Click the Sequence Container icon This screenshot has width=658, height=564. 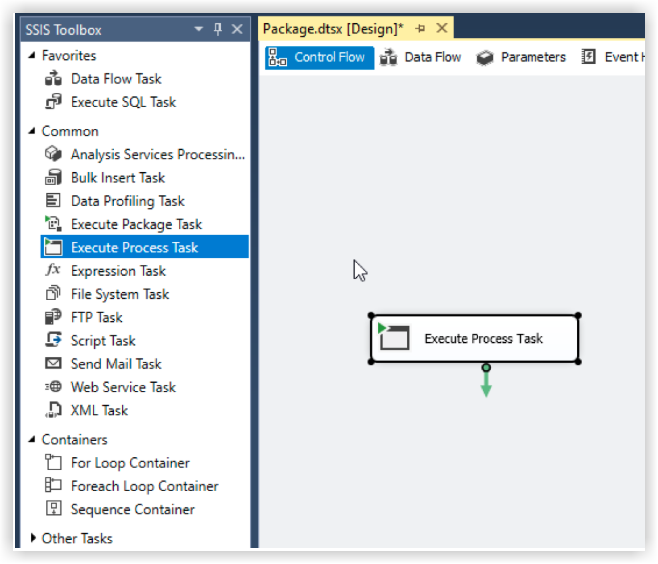point(53,509)
